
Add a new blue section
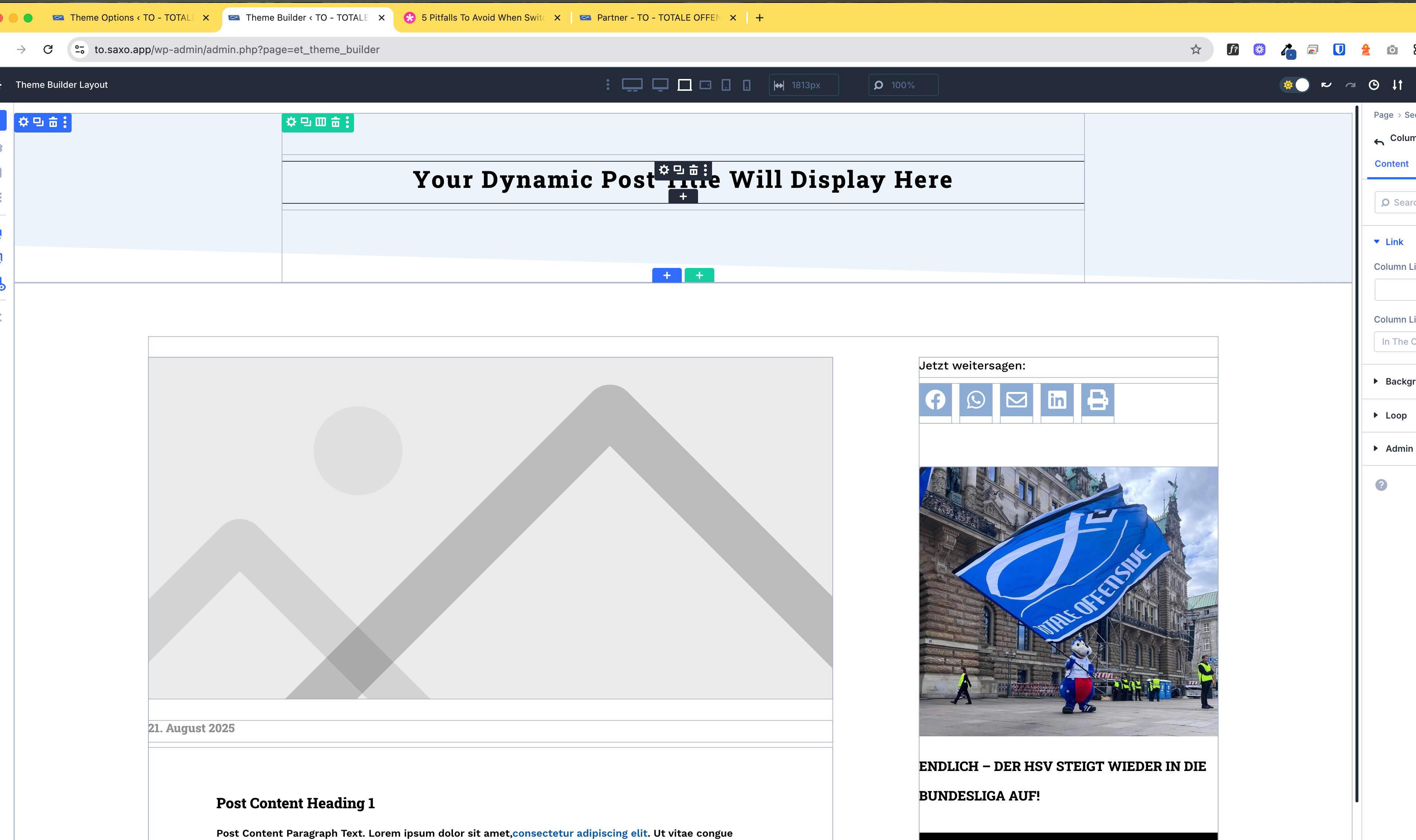click(x=666, y=275)
